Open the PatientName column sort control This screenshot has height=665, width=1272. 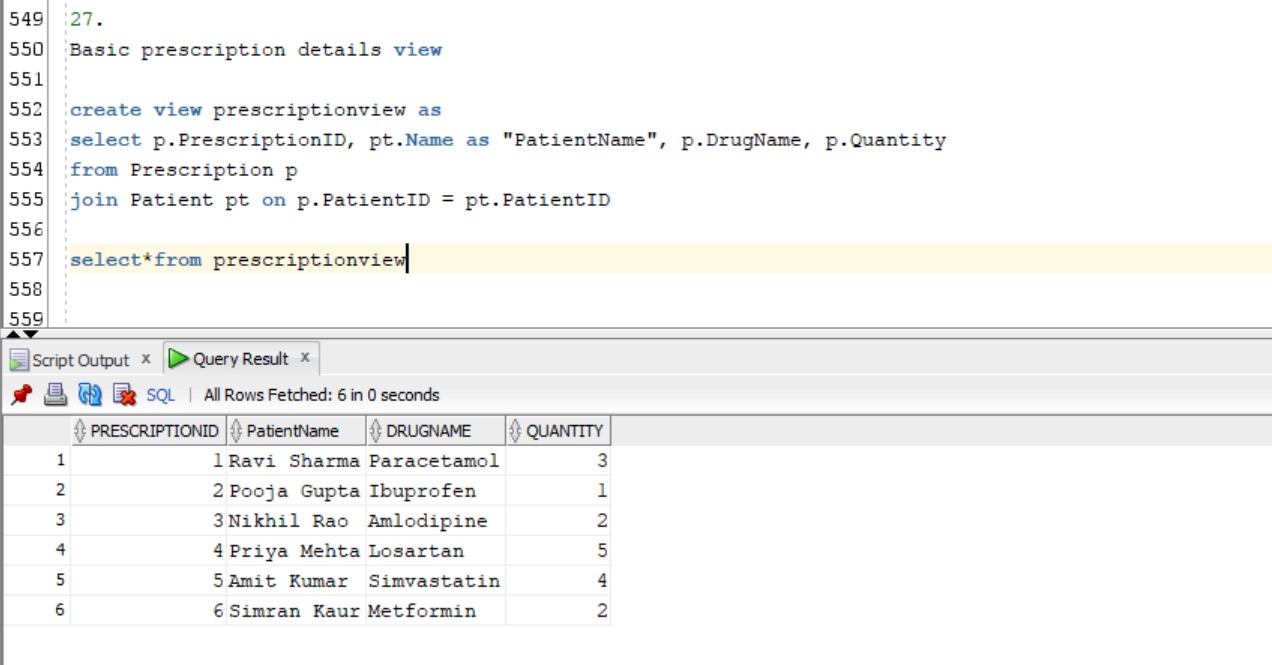(x=235, y=430)
